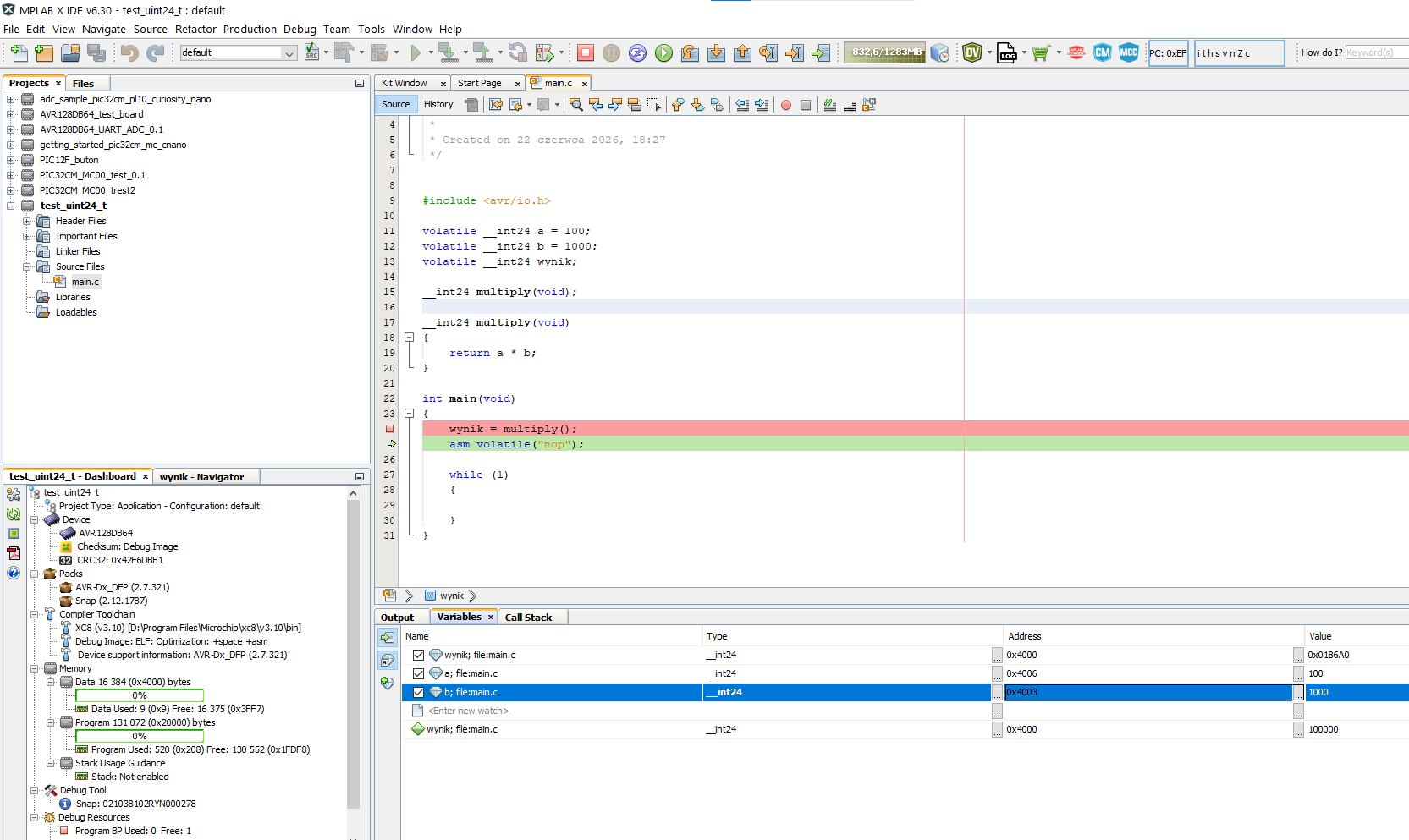This screenshot has width=1409, height=840.
Task: Click the blue Reset debugger icon
Action: [x=638, y=52]
